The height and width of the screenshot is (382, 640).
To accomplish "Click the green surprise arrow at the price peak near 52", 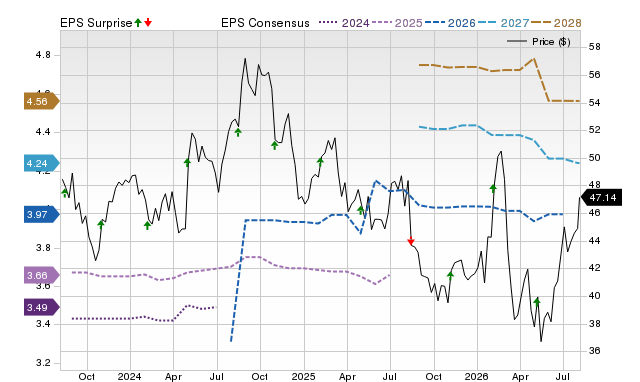I will coord(238,132).
